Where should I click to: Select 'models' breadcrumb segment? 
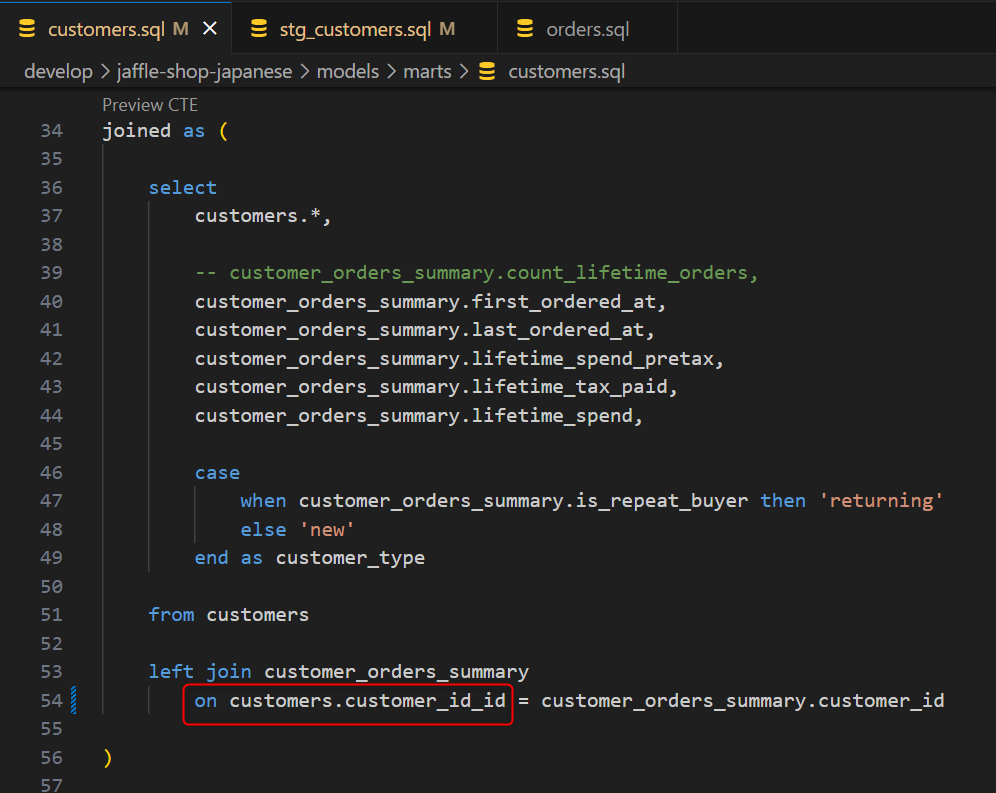(347, 71)
